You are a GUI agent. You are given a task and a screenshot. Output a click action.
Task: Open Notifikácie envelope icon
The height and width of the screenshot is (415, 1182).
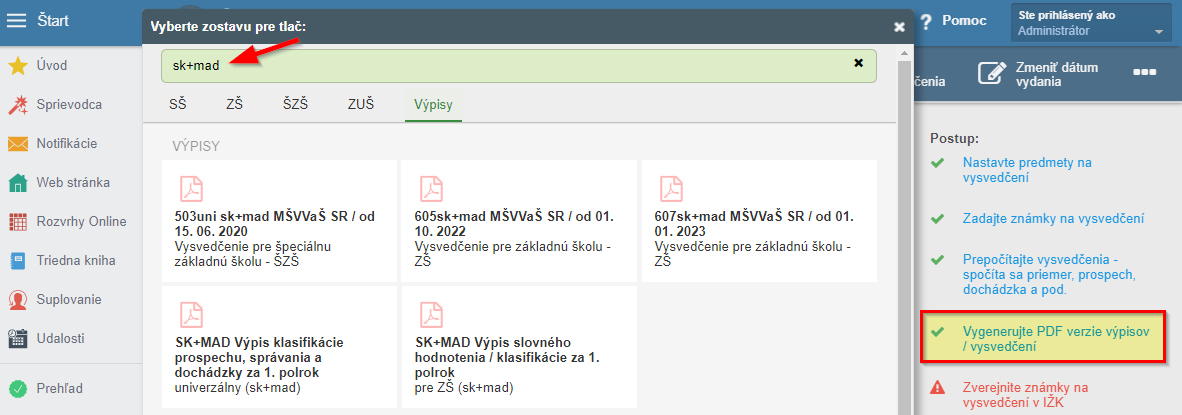(x=17, y=144)
